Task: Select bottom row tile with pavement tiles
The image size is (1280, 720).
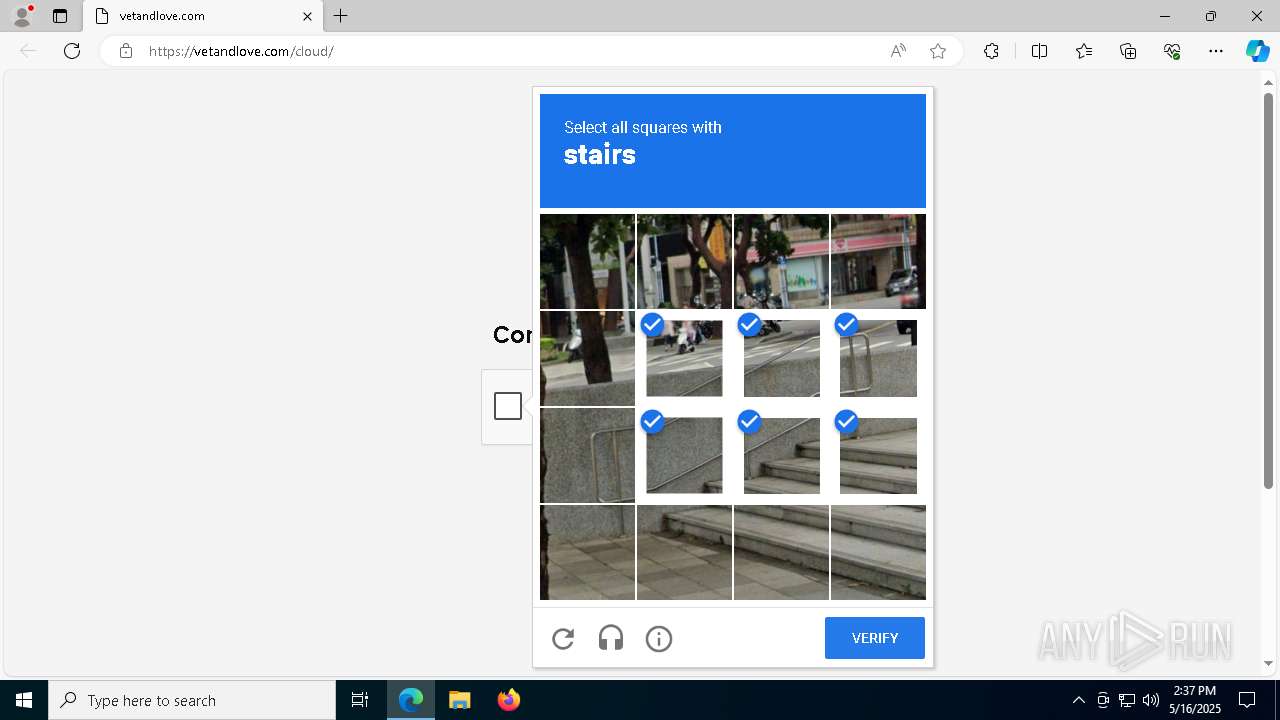Action: point(587,552)
